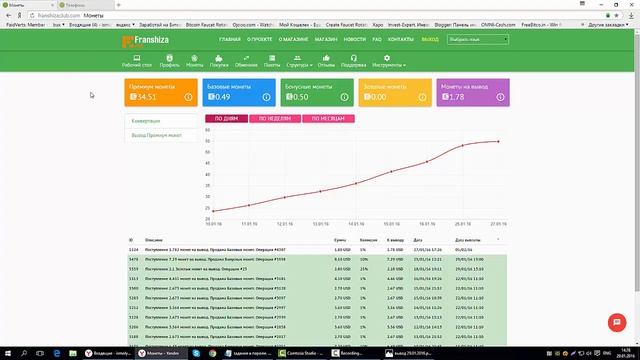This screenshot has height=360, width=640.
Task: Select the Премиум монеты 34.51 card
Action: [161, 93]
